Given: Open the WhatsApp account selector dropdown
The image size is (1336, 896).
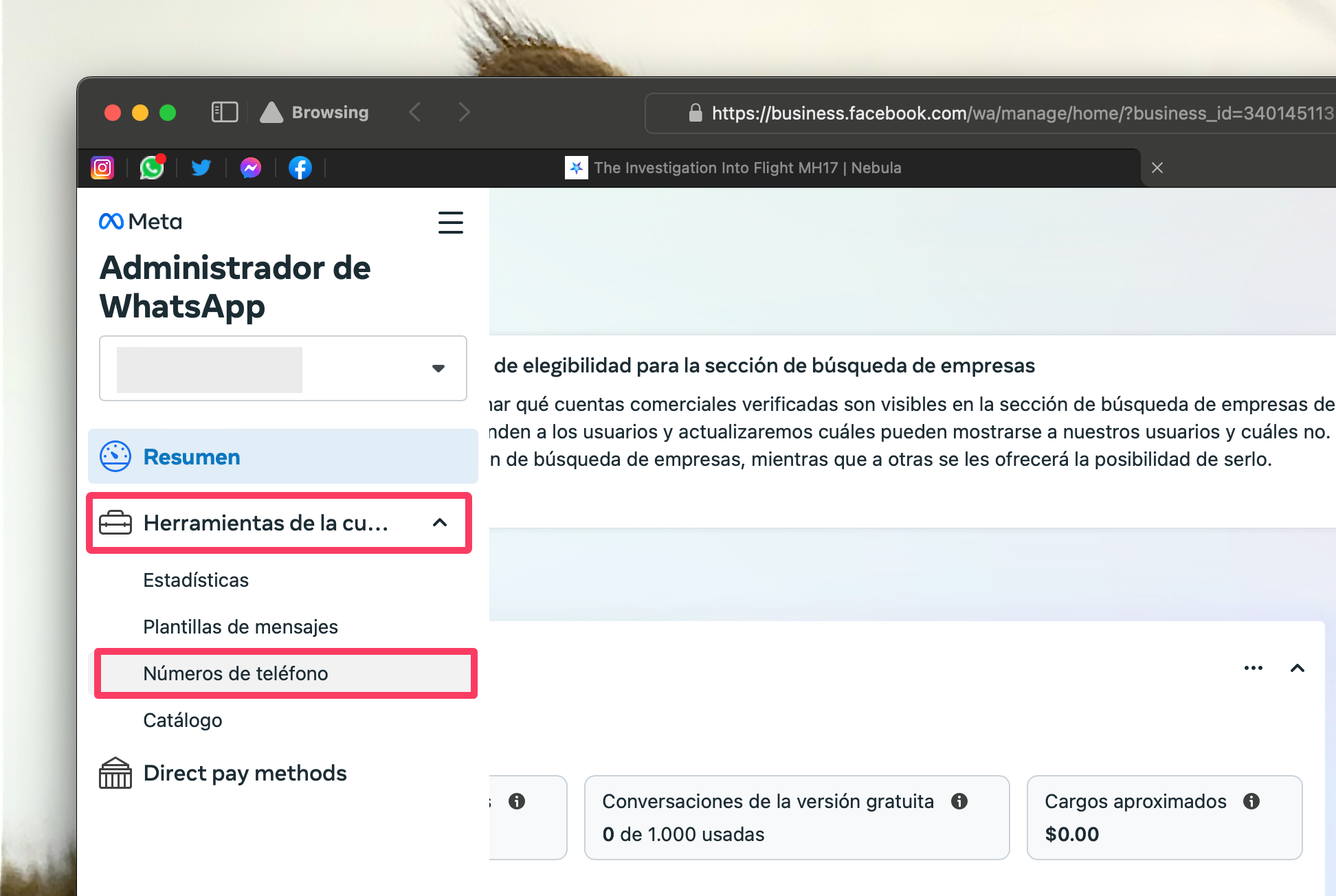Looking at the screenshot, I should 439,369.
